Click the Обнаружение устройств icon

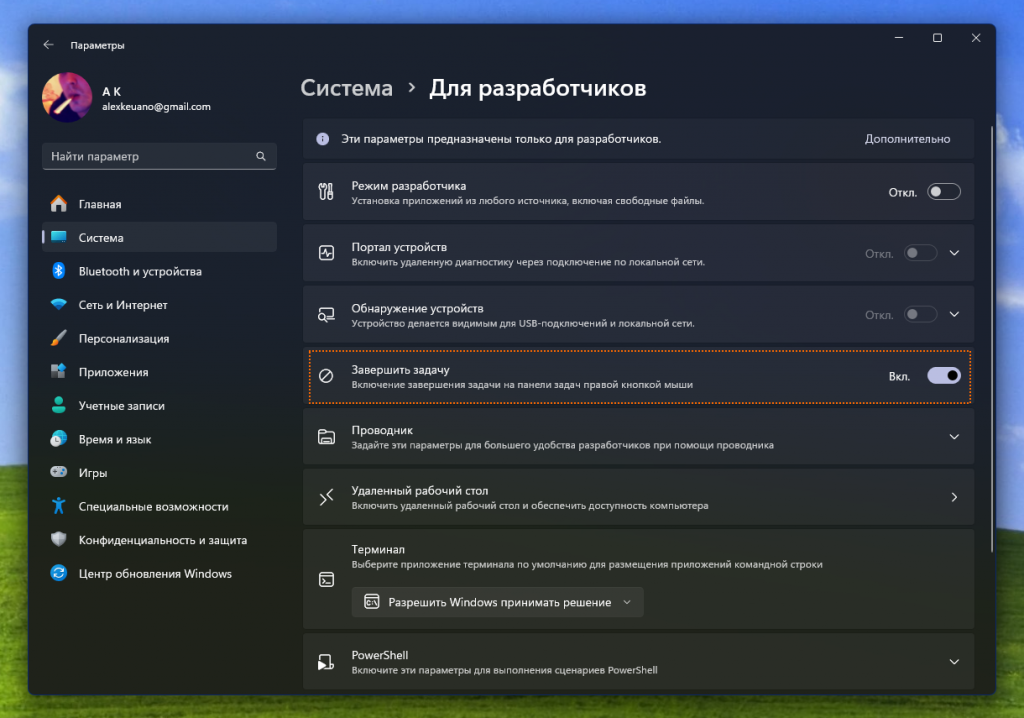coord(326,314)
